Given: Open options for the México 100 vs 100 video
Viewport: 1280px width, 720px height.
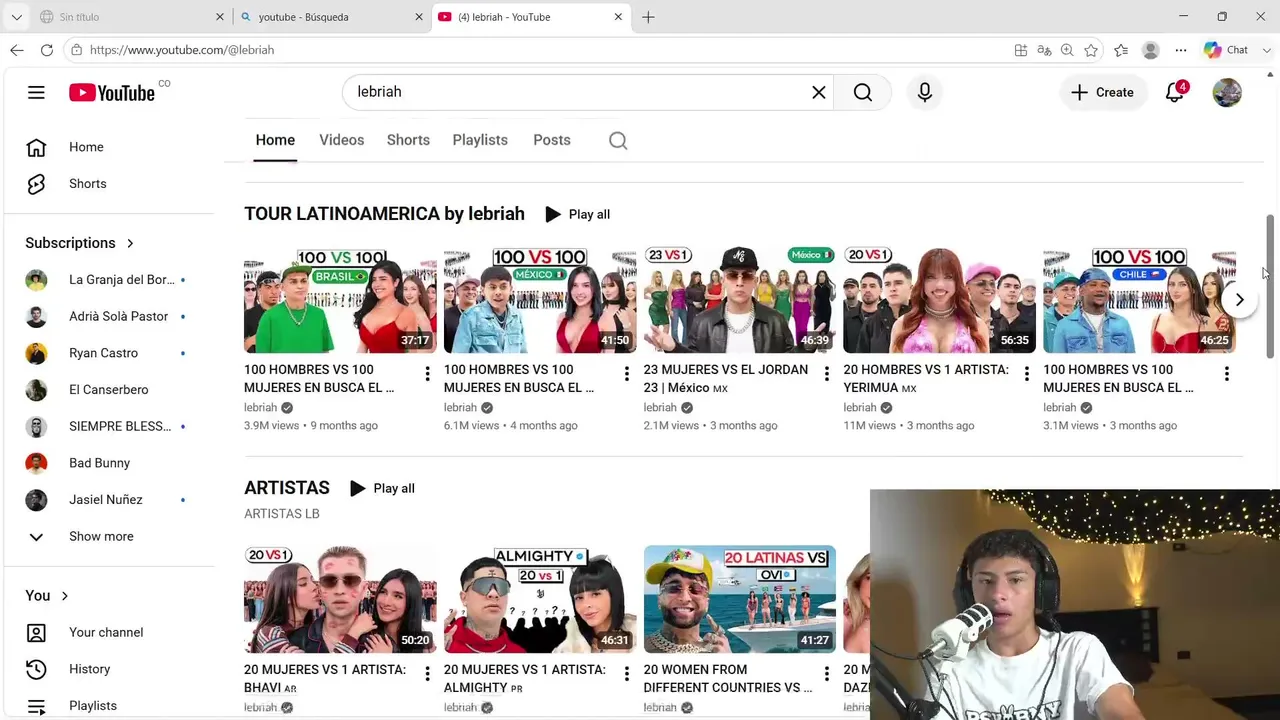Looking at the screenshot, I should (x=627, y=374).
